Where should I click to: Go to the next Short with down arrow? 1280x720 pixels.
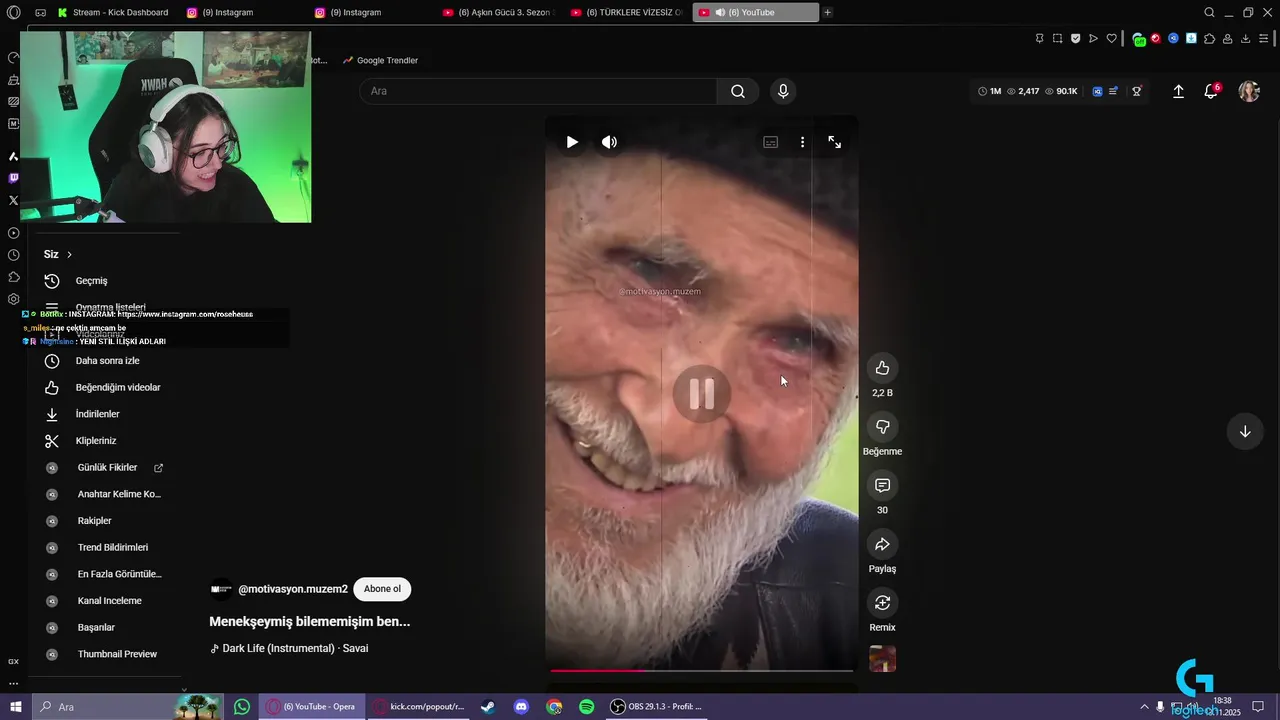(1245, 432)
